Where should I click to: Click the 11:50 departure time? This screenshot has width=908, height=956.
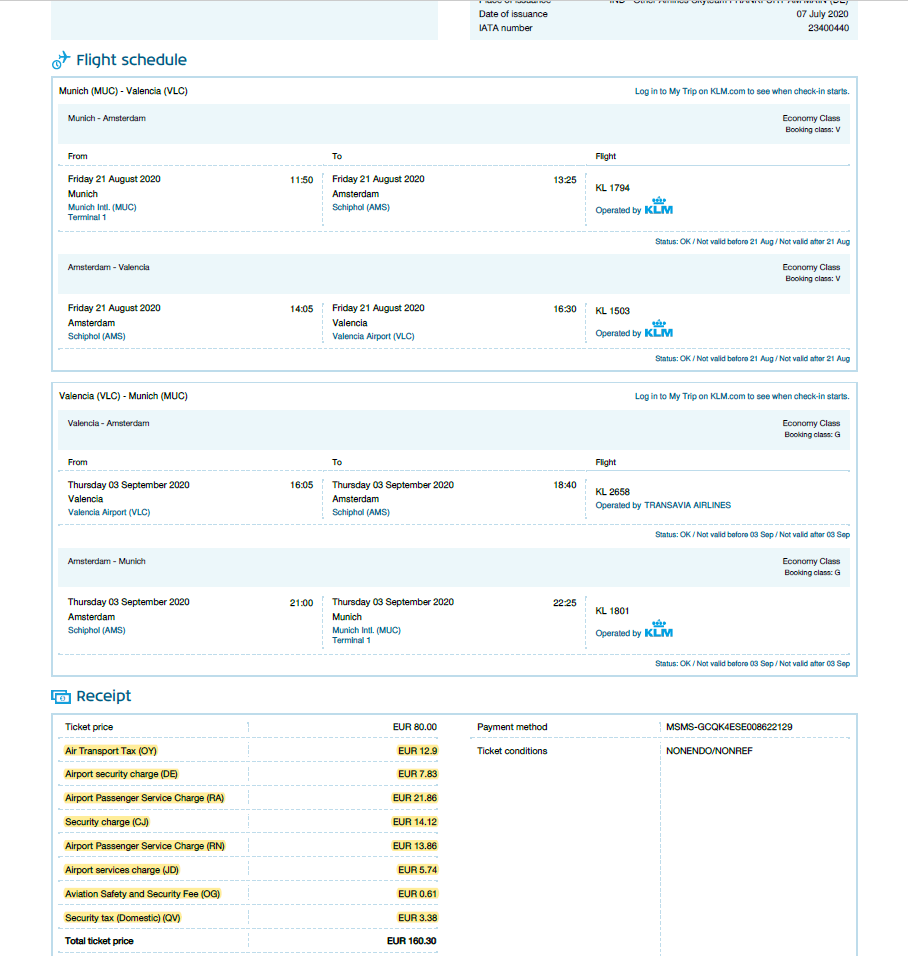click(301, 180)
